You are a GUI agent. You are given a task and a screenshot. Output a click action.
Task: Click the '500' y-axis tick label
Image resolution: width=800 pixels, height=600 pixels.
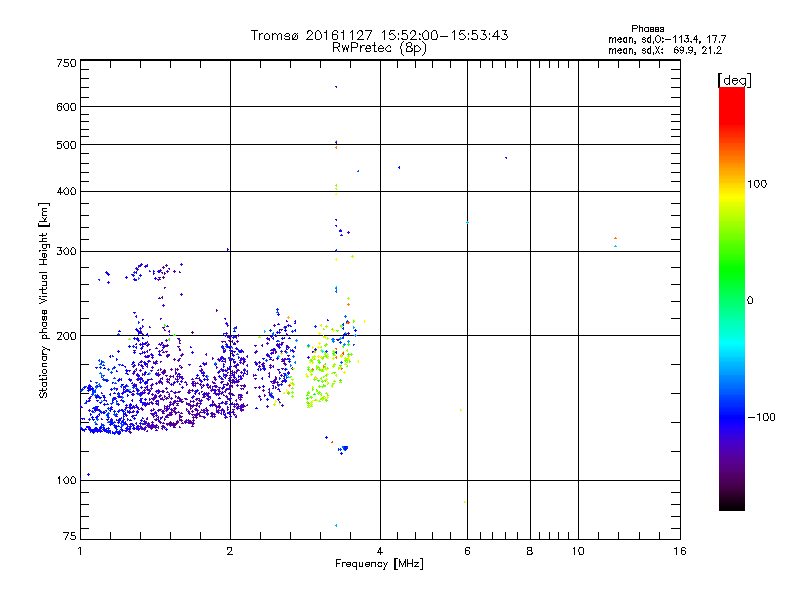click(66, 145)
